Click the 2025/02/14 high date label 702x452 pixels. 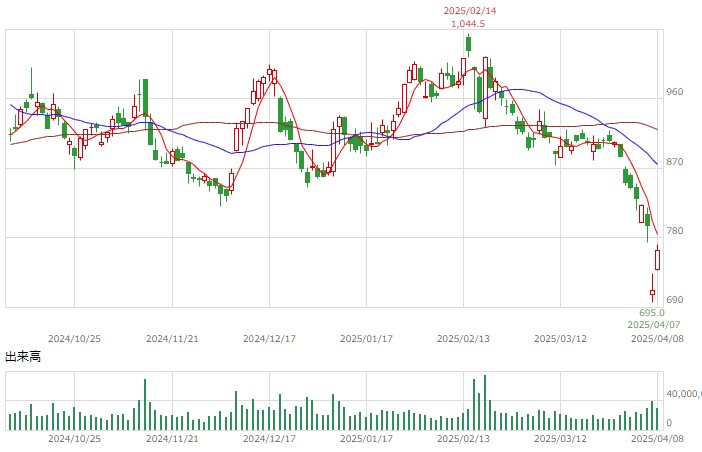pyautogui.click(x=470, y=10)
